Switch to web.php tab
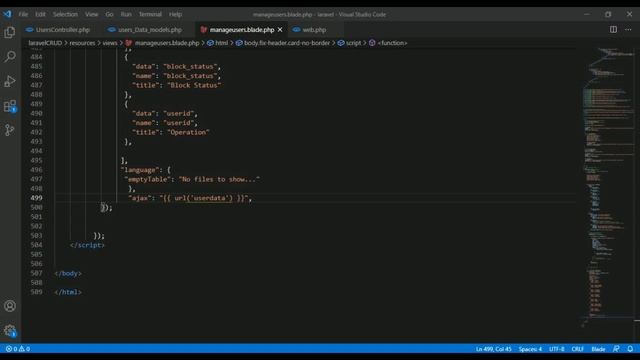The width and height of the screenshot is (640, 360). [x=314, y=30]
